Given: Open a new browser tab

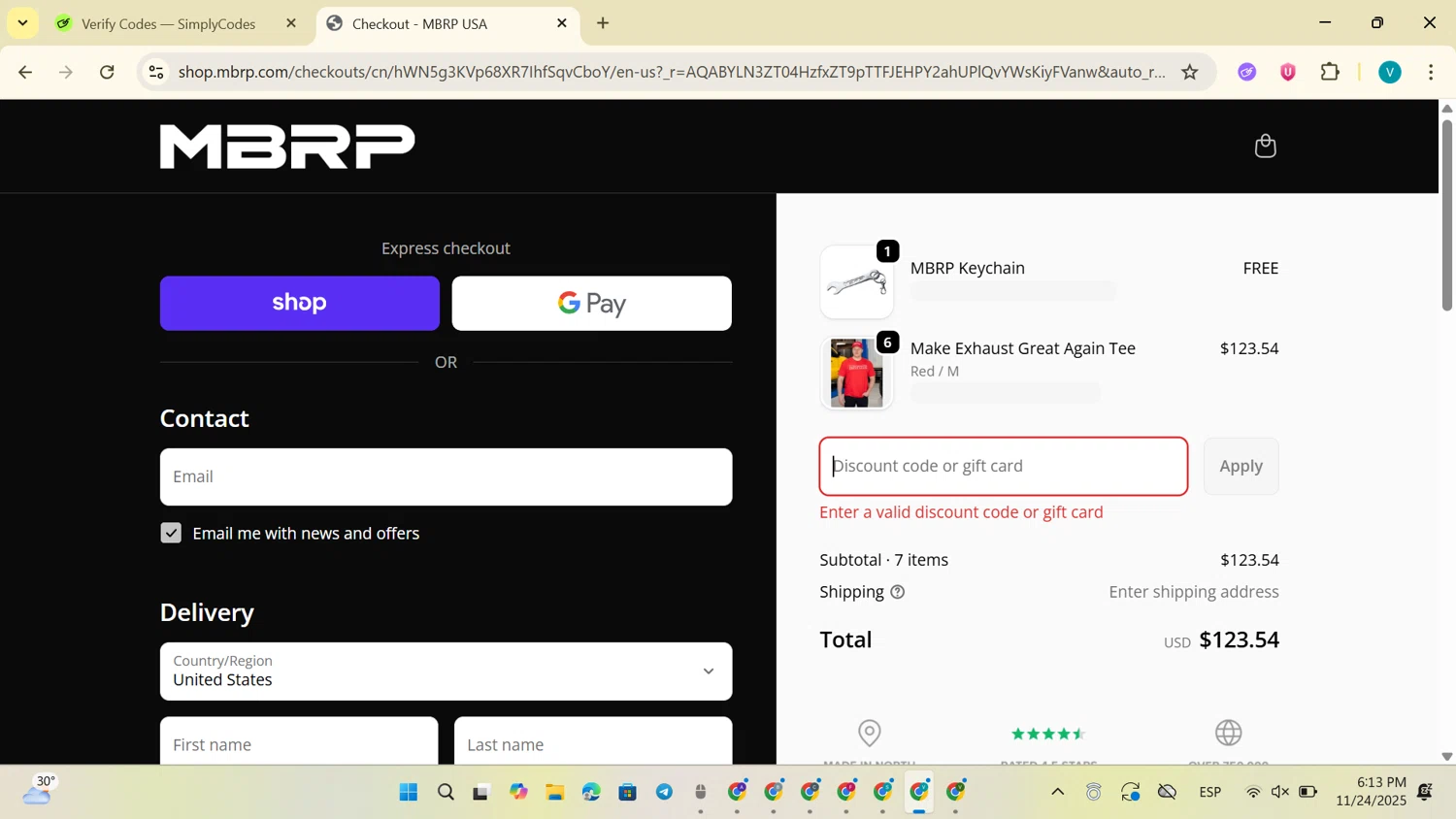Looking at the screenshot, I should 603,23.
